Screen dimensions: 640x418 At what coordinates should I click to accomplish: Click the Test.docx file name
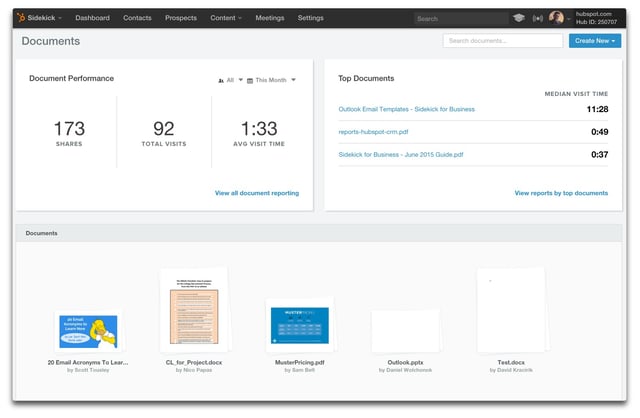(511, 362)
